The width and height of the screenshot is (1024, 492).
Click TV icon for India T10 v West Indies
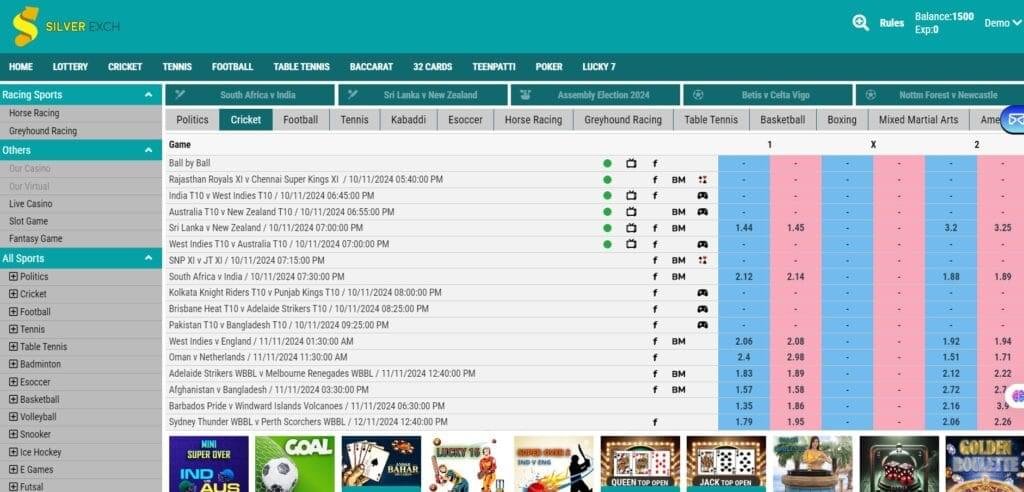(631, 195)
